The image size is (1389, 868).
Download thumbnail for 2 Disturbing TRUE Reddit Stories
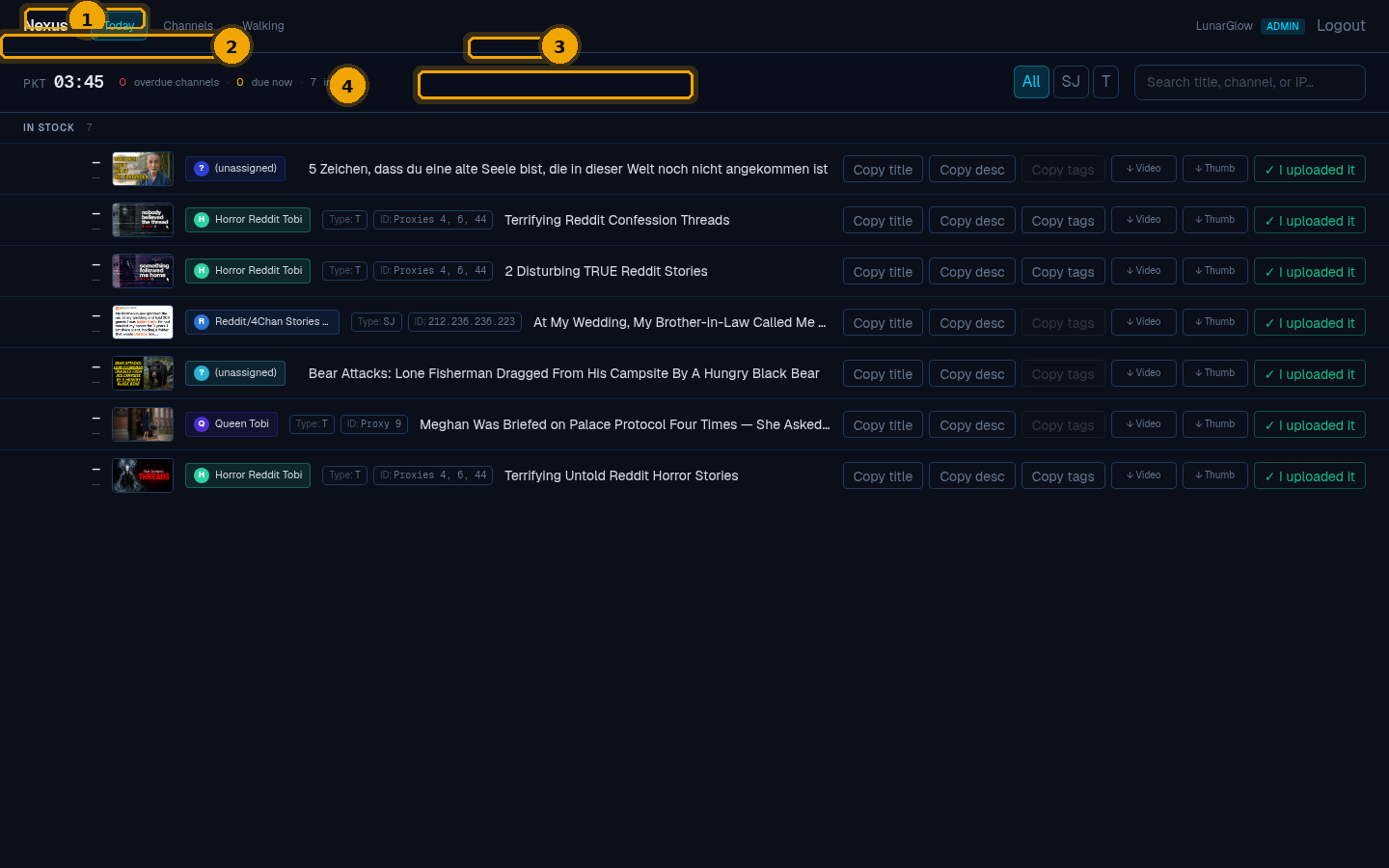click(1215, 271)
